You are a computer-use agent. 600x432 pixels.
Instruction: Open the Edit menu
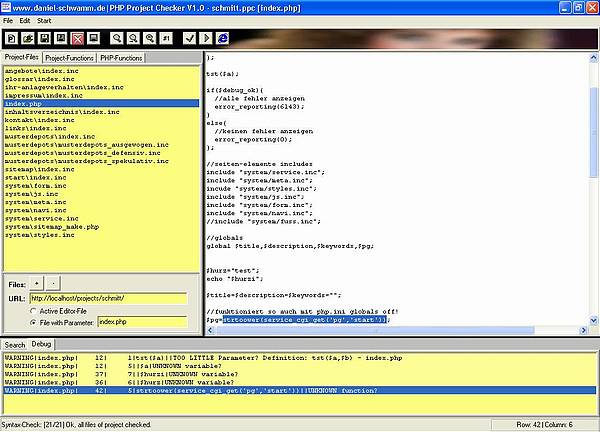click(25, 21)
